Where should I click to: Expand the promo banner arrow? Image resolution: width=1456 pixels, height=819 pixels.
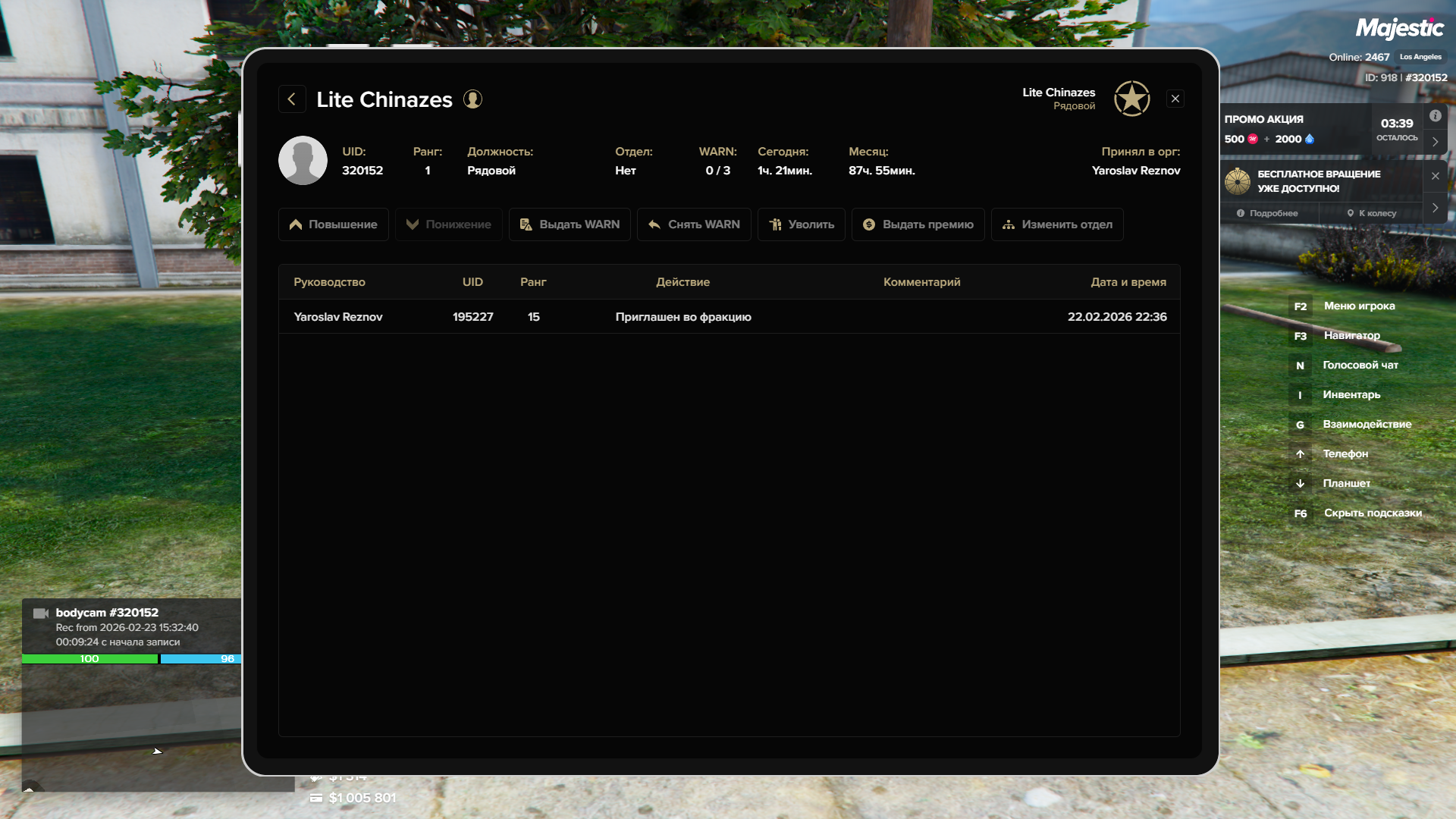1435,142
